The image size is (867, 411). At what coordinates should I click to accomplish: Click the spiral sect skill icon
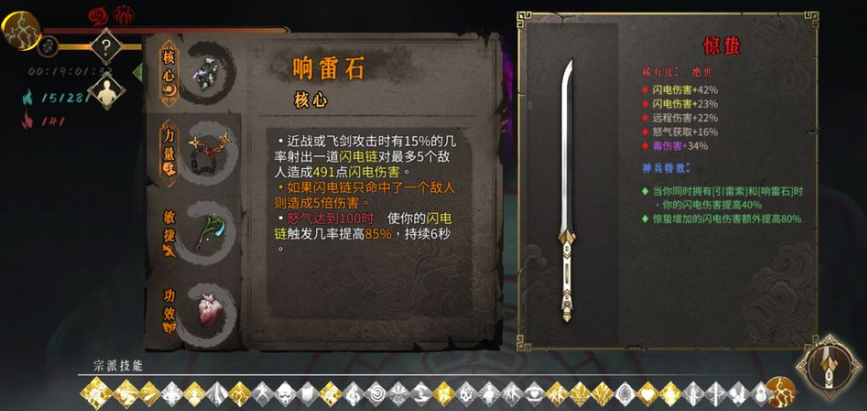[x=375, y=394]
